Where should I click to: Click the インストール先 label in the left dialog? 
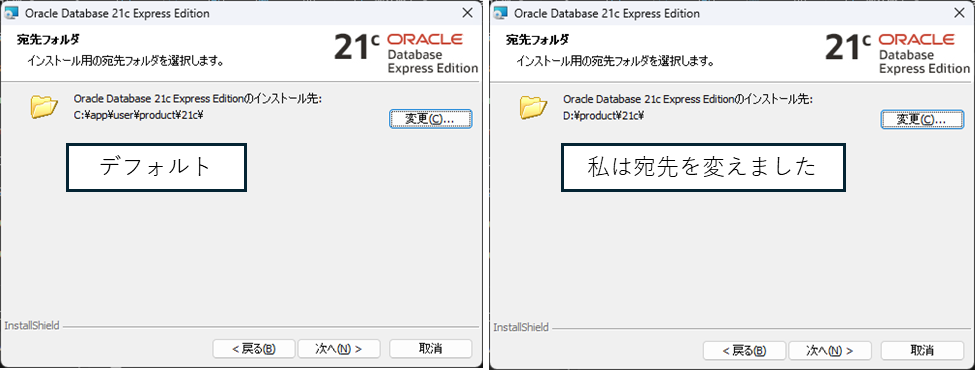point(198,99)
